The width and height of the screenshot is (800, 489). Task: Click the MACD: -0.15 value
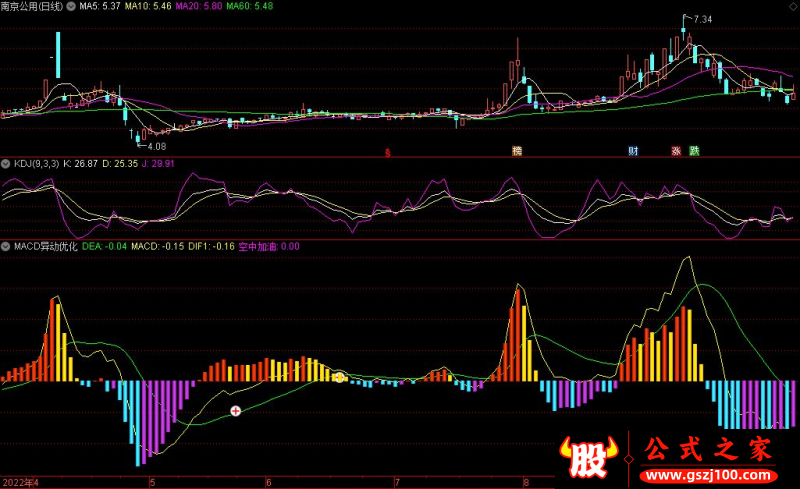point(158,247)
